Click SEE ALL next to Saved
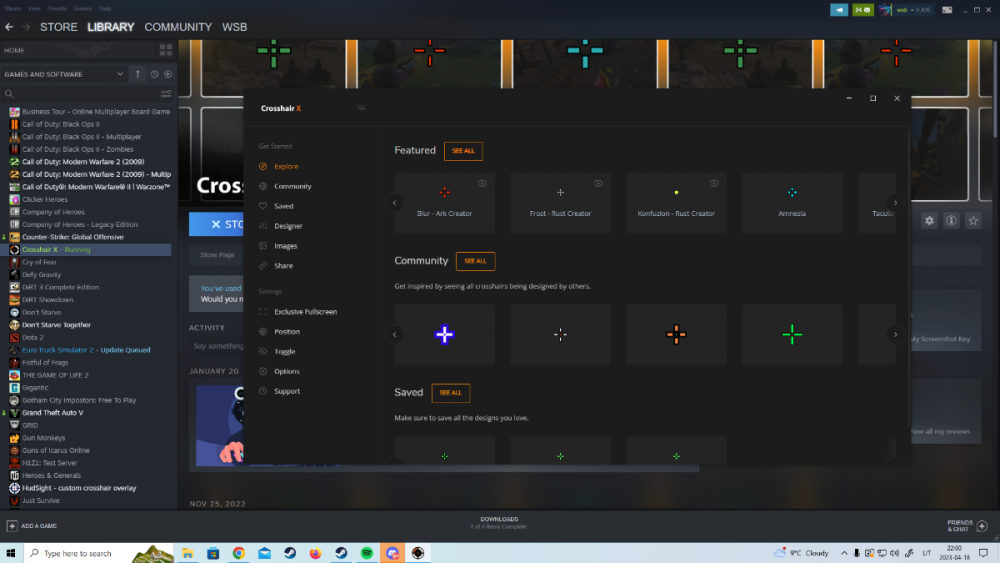 click(x=450, y=393)
